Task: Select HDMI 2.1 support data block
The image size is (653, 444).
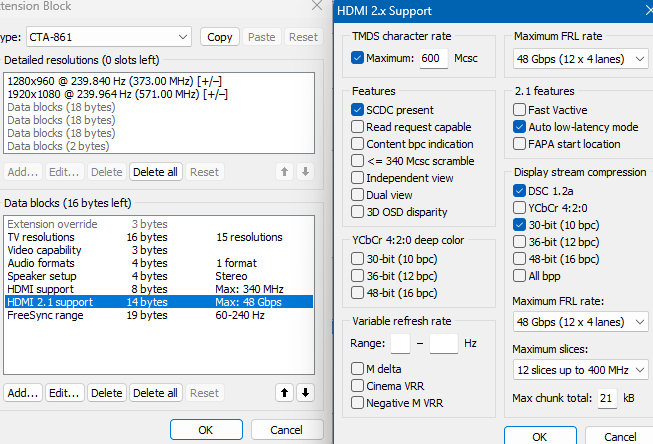Action: pos(160,301)
